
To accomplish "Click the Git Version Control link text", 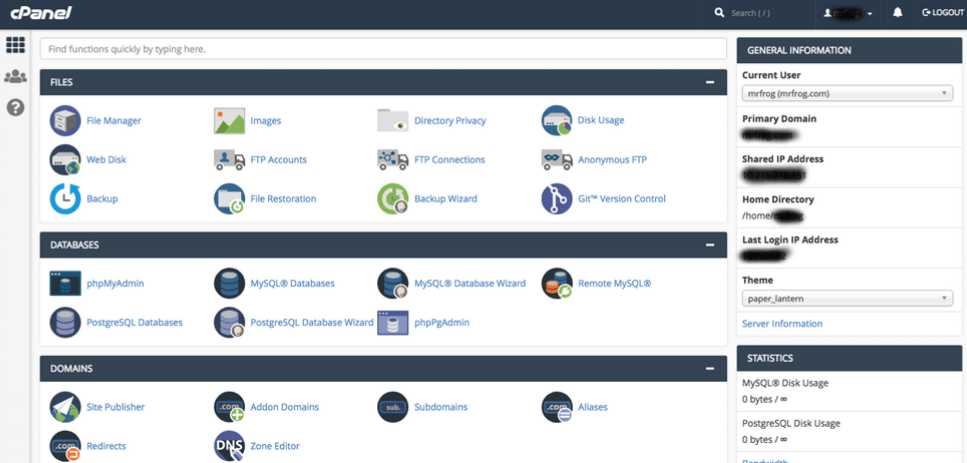I will point(622,199).
